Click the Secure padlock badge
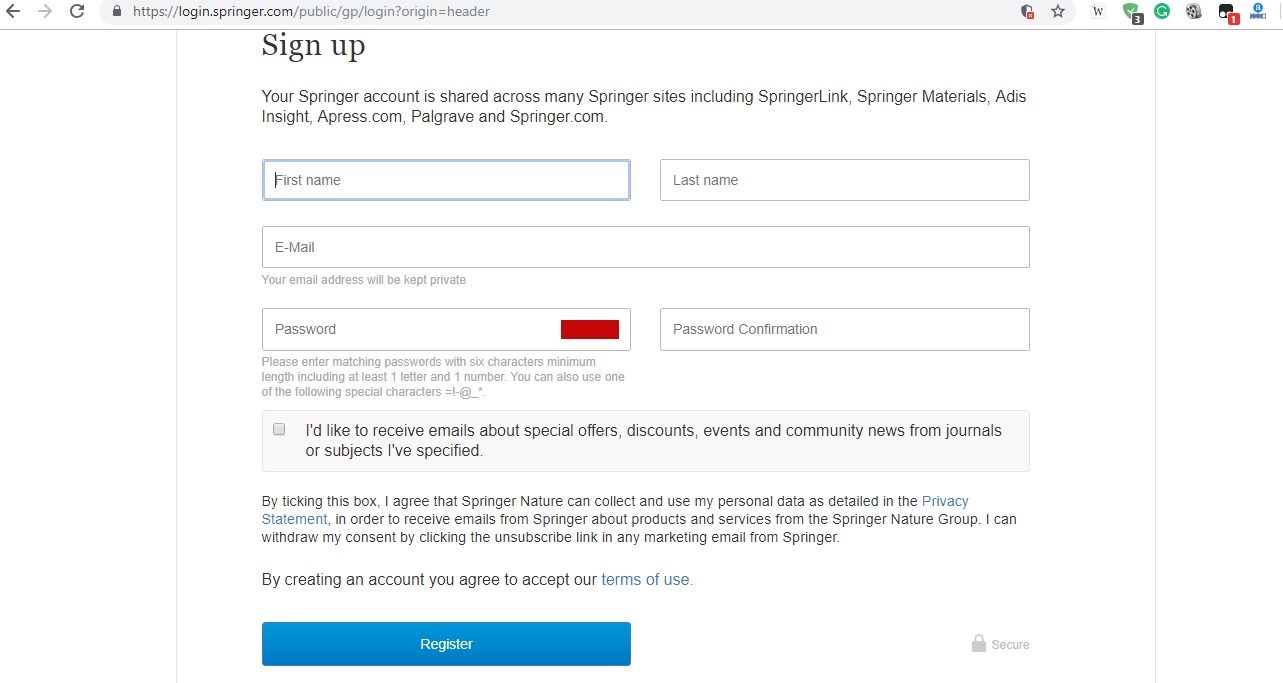This screenshot has height=683, width=1283. (1000, 644)
